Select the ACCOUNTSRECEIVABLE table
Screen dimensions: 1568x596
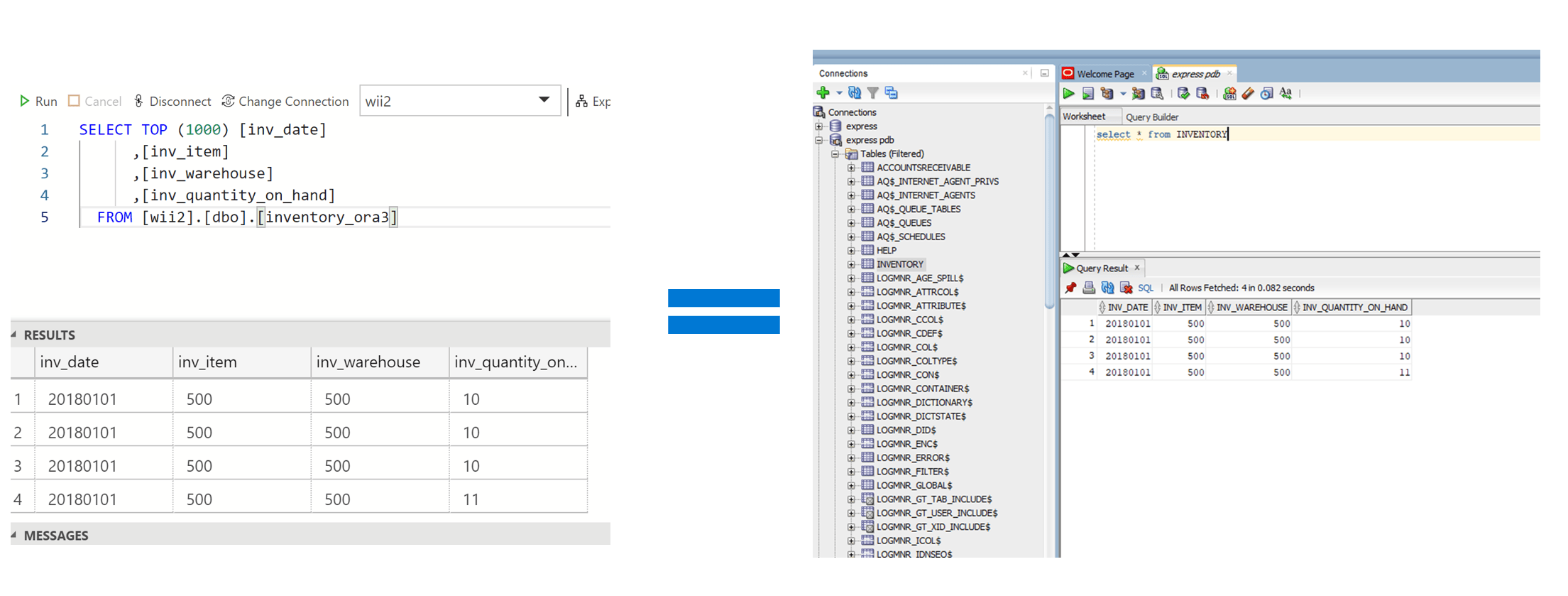(x=923, y=168)
